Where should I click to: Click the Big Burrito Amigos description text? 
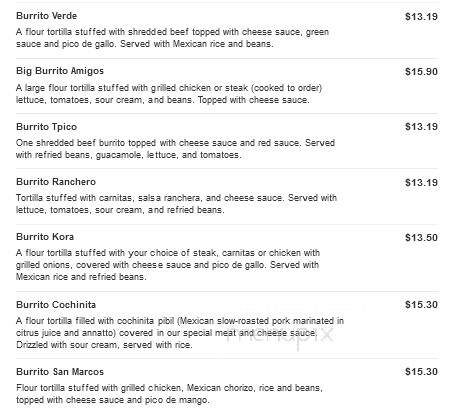(169, 94)
